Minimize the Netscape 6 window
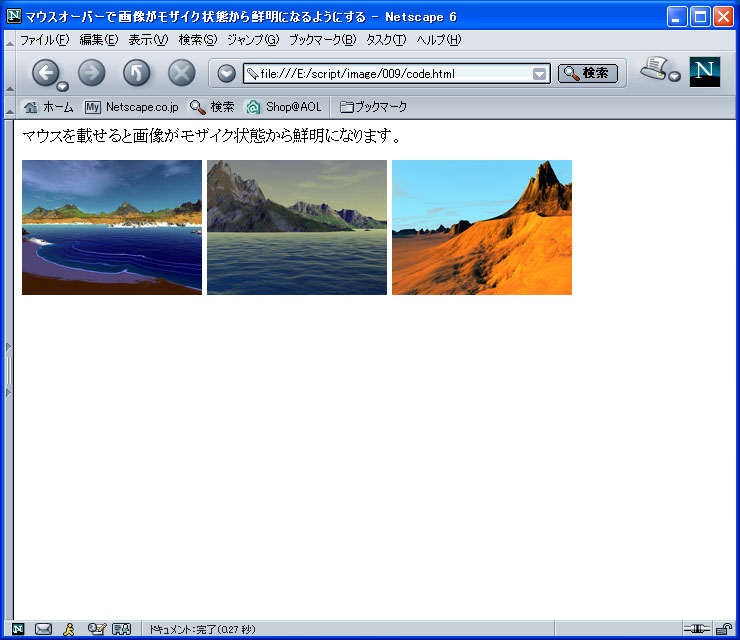 coord(677,17)
